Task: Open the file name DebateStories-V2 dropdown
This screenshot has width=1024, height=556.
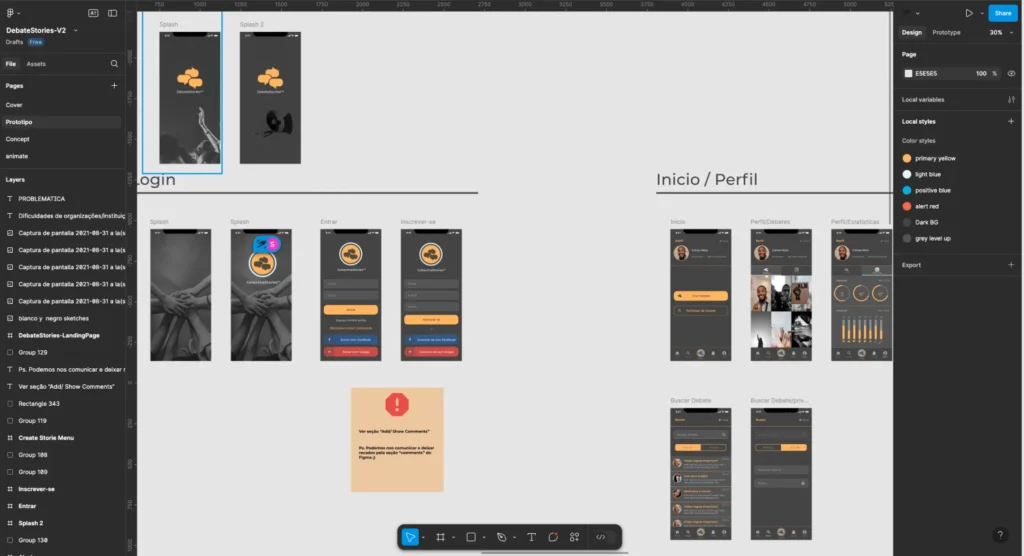Action: [x=76, y=31]
